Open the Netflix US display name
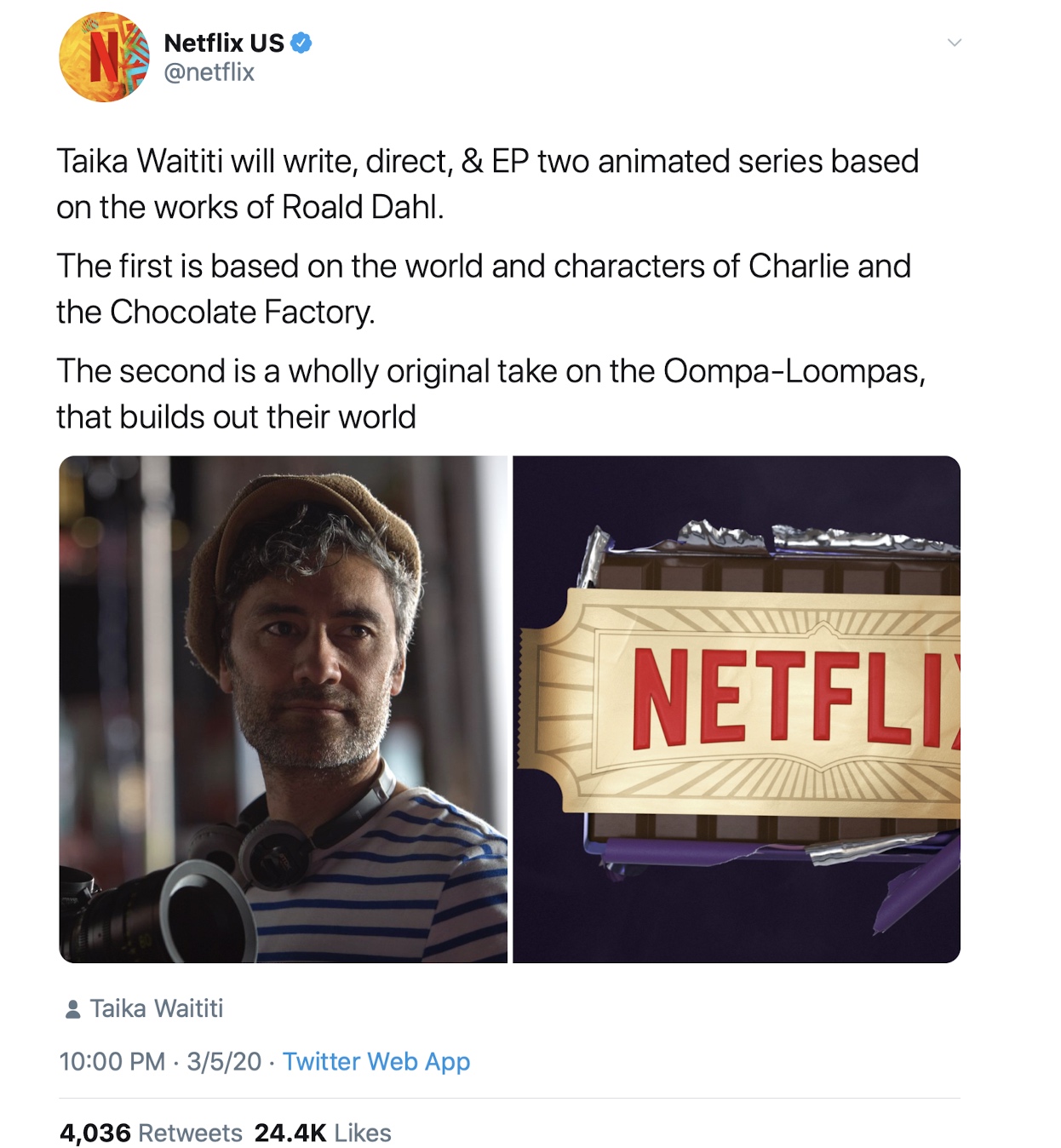 [224, 43]
